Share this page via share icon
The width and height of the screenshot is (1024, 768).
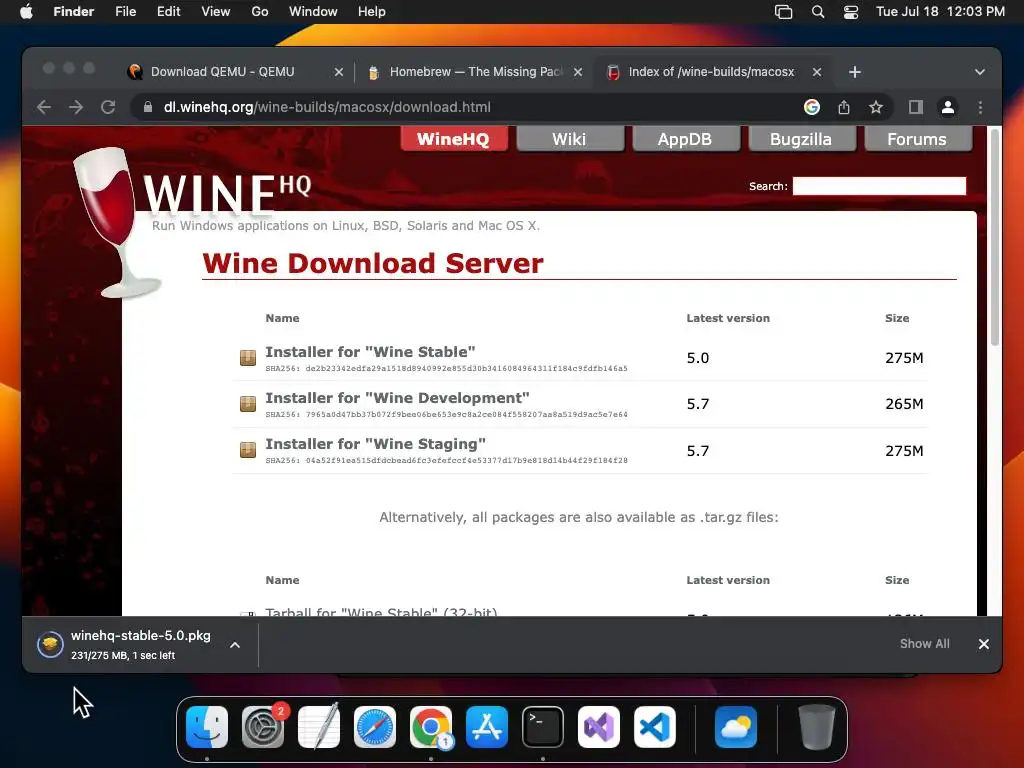[x=844, y=107]
